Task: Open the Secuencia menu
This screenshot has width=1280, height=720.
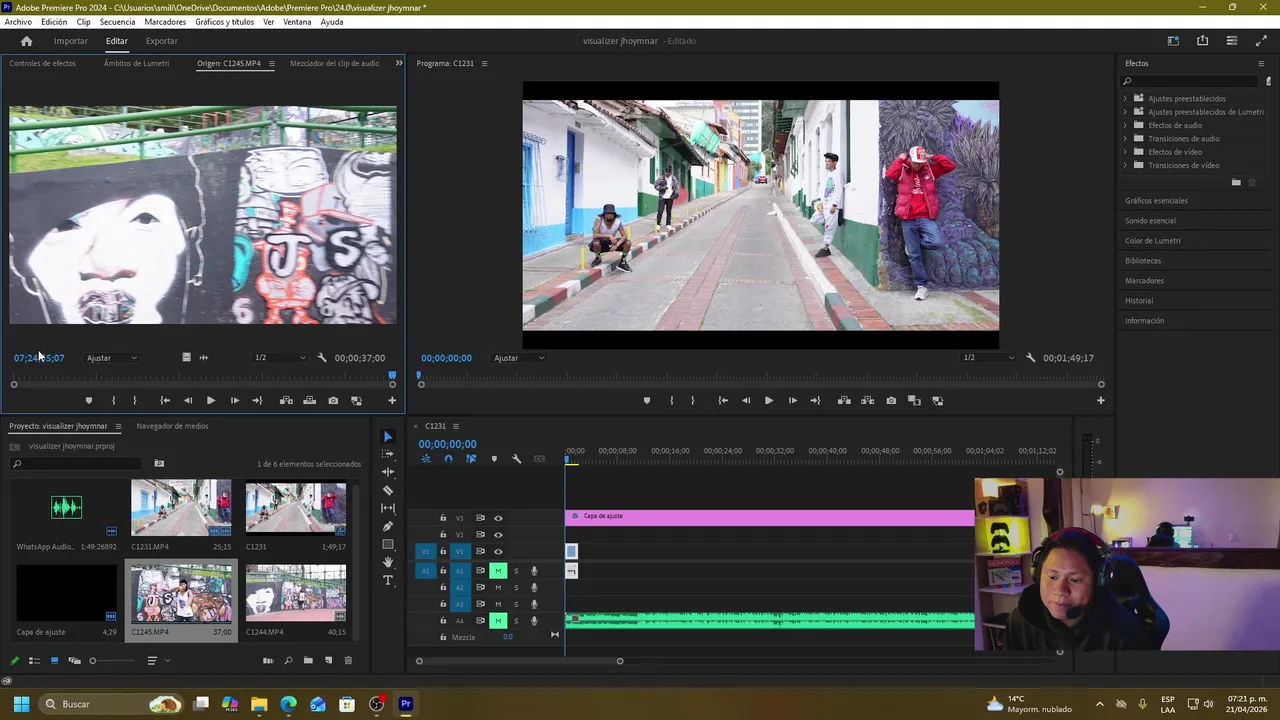Action: pyautogui.click(x=117, y=22)
